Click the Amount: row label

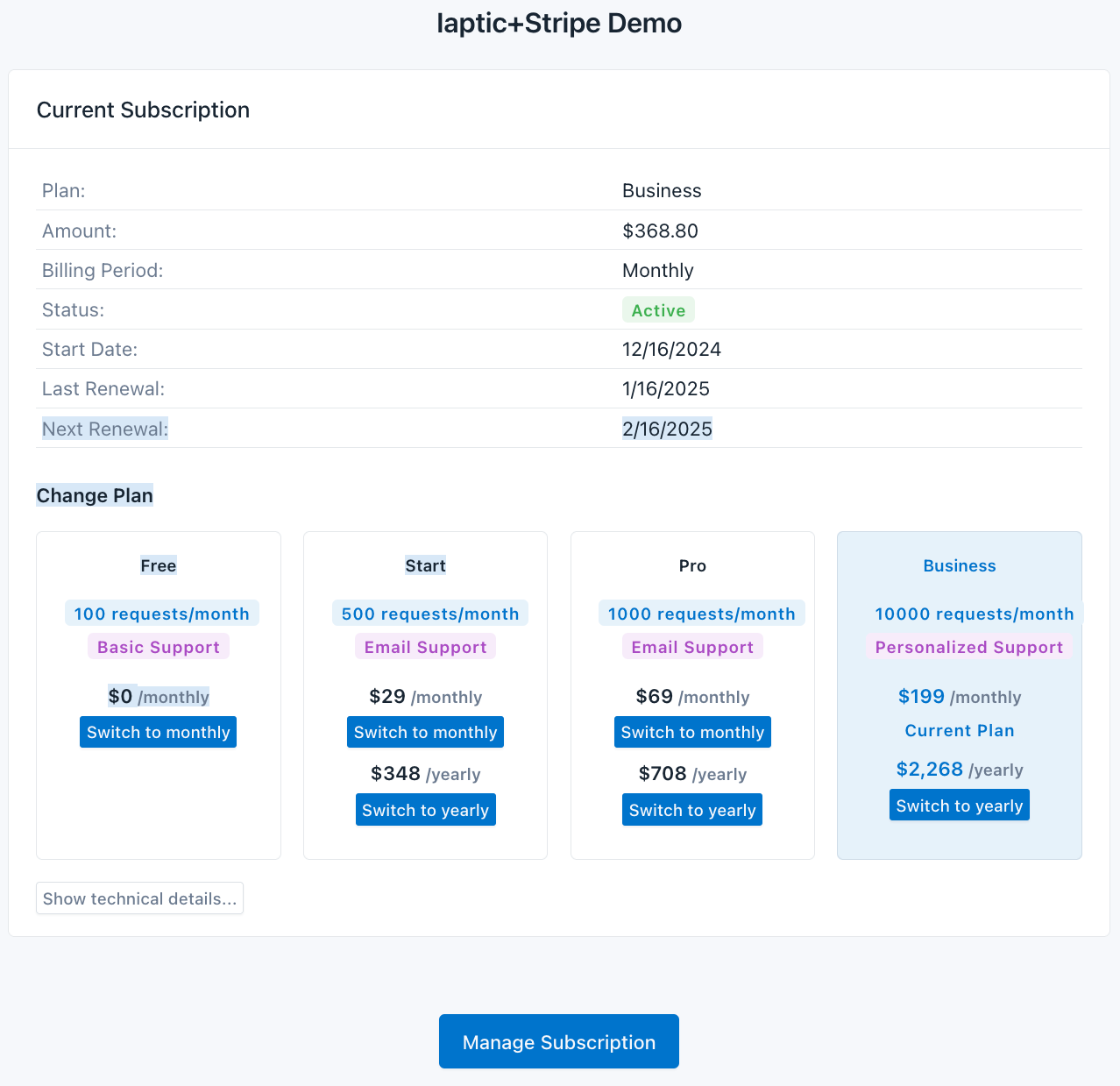point(79,231)
